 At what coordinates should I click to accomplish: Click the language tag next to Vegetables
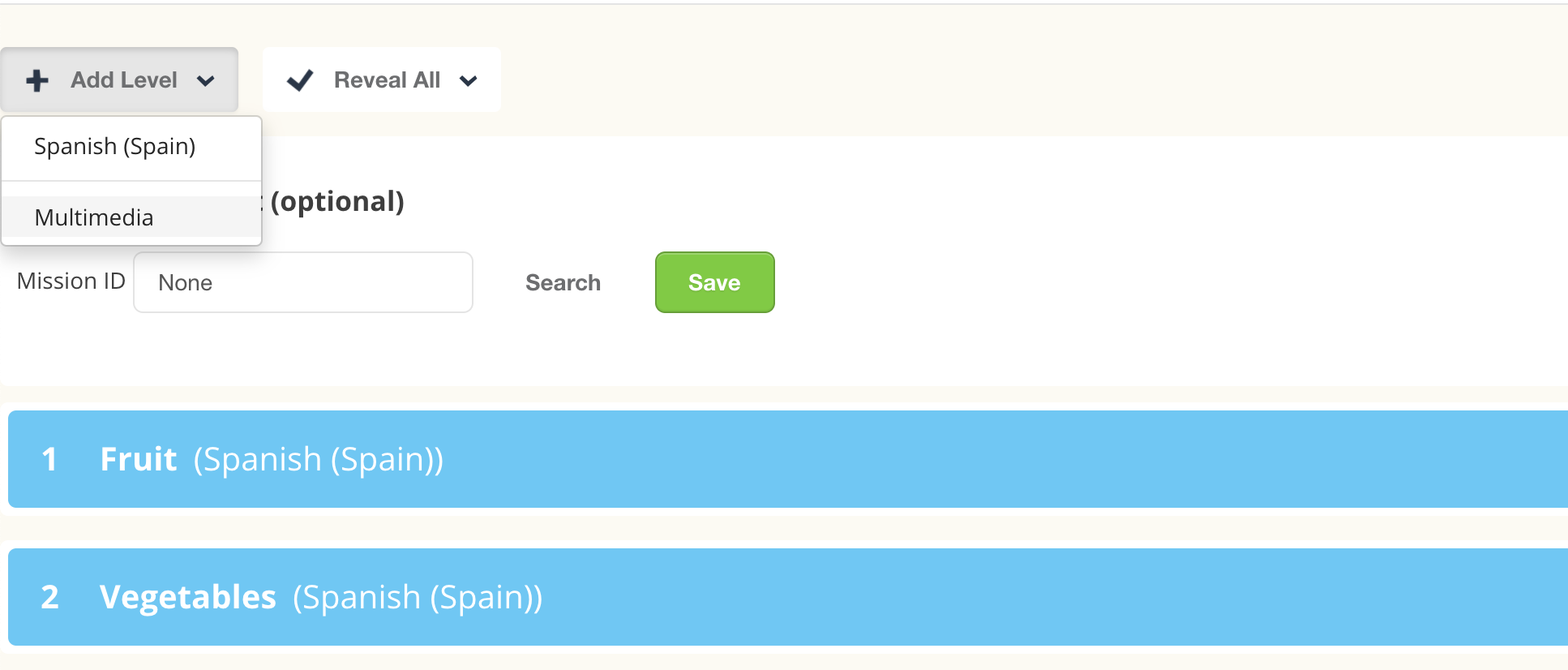pyautogui.click(x=418, y=597)
